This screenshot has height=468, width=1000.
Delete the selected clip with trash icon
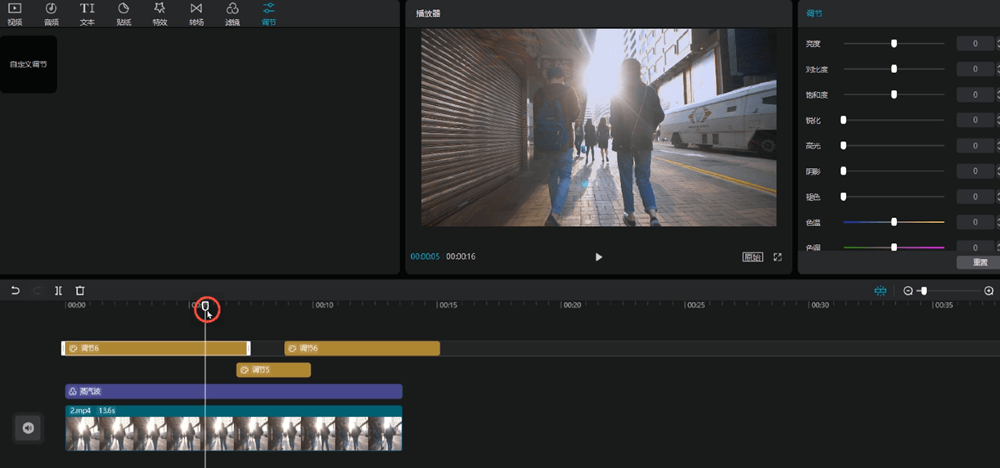[80, 291]
